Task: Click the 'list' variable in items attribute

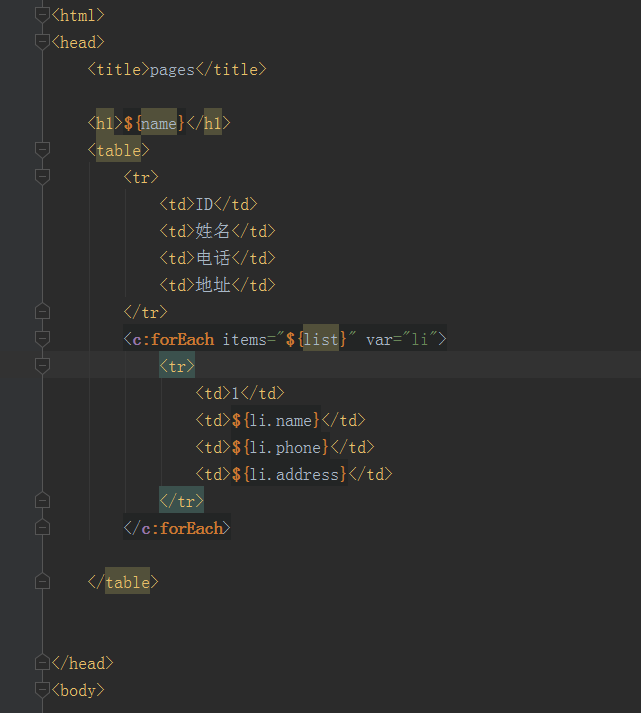Action: (x=321, y=339)
